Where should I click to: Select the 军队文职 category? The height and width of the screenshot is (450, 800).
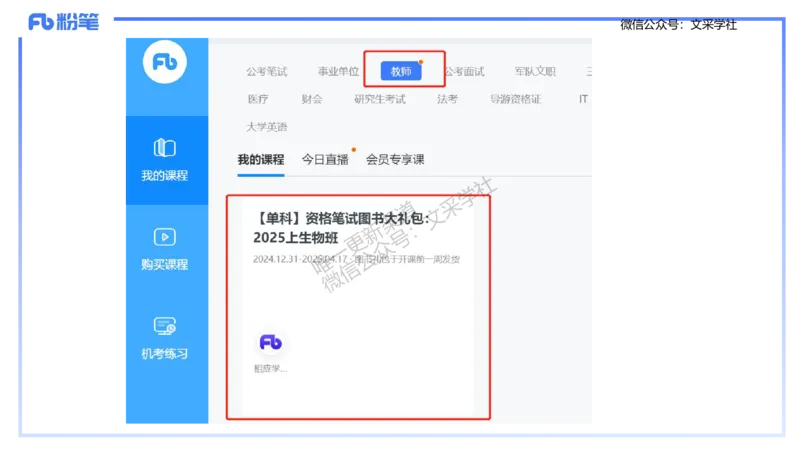535,71
